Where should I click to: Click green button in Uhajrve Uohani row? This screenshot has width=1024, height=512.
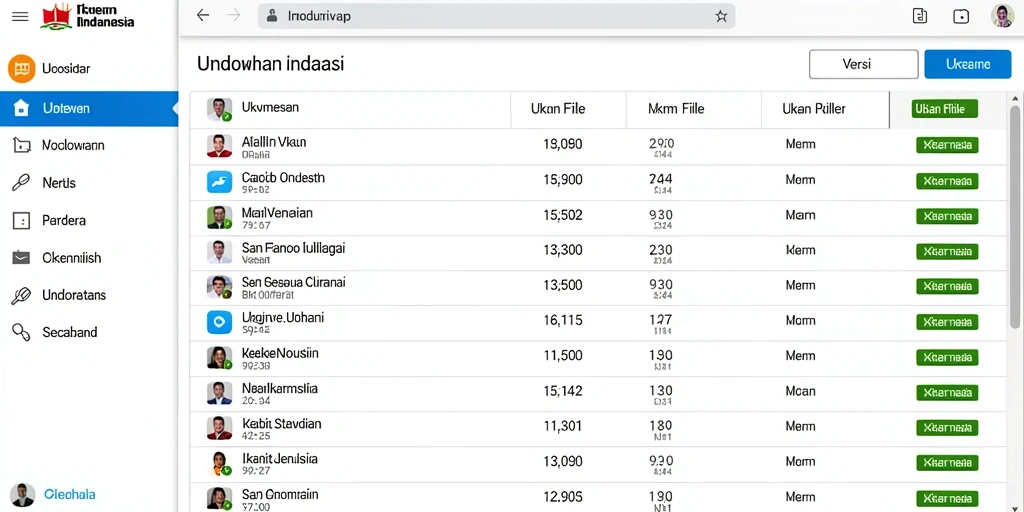coord(947,322)
